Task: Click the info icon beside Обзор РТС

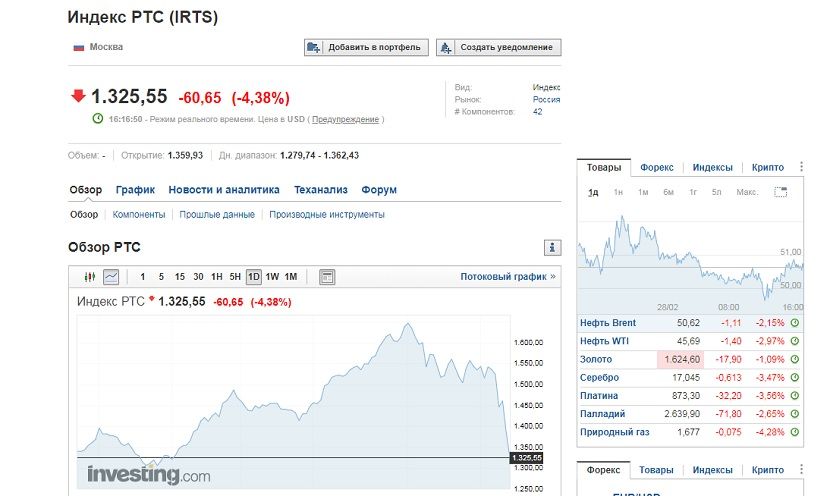Action: pos(552,247)
